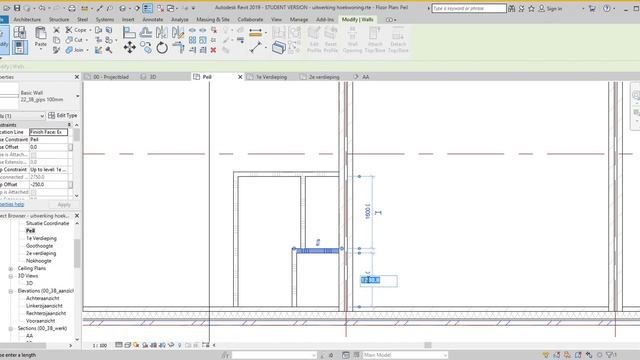This screenshot has height=360, width=640.
Task: Switch to AA section view tab
Action: (365, 77)
